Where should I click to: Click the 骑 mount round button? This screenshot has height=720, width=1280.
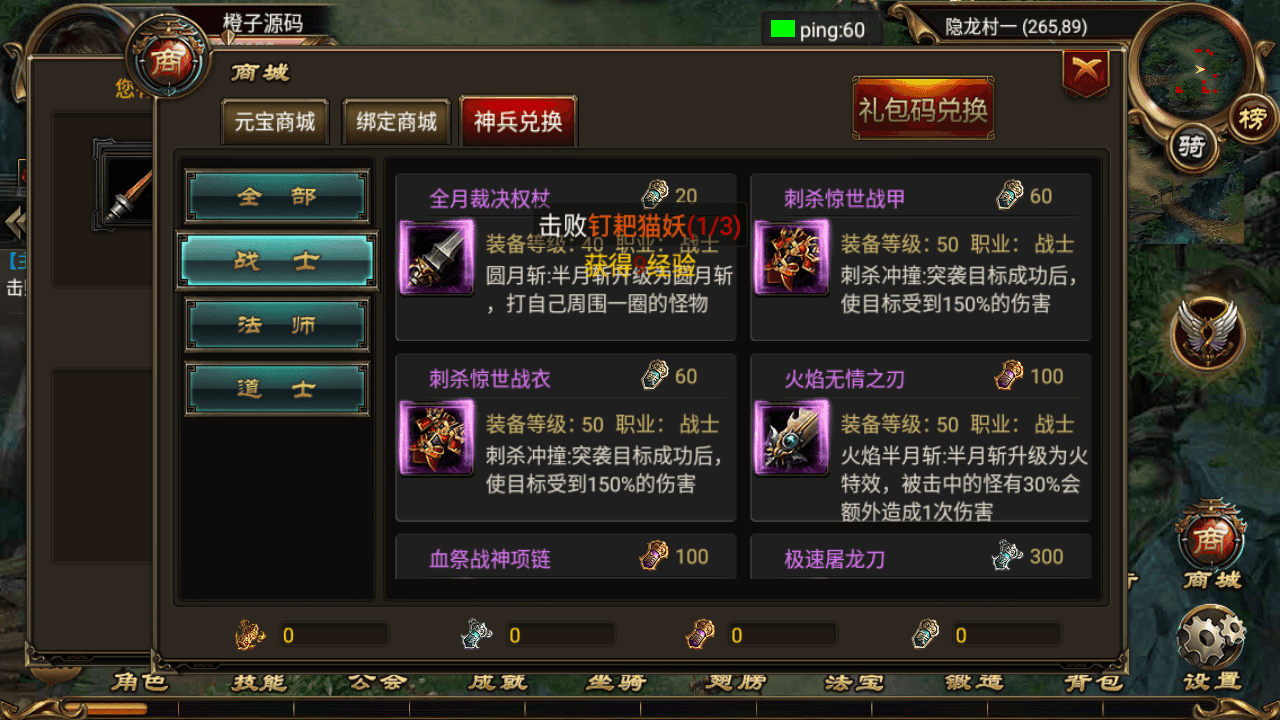[1192, 148]
